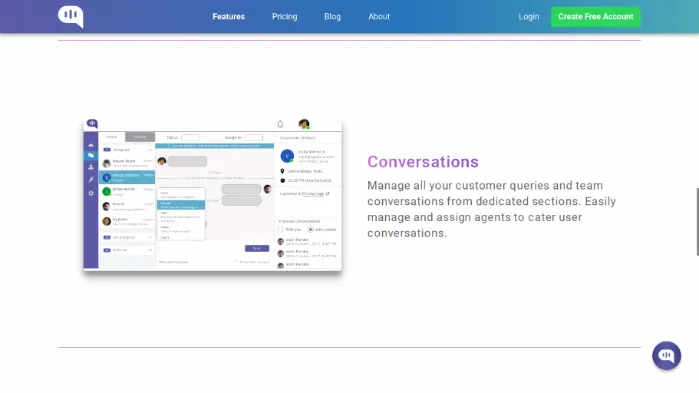Screen dimensions: 699x393
Task: Go to the Blog page
Action: (x=332, y=16)
